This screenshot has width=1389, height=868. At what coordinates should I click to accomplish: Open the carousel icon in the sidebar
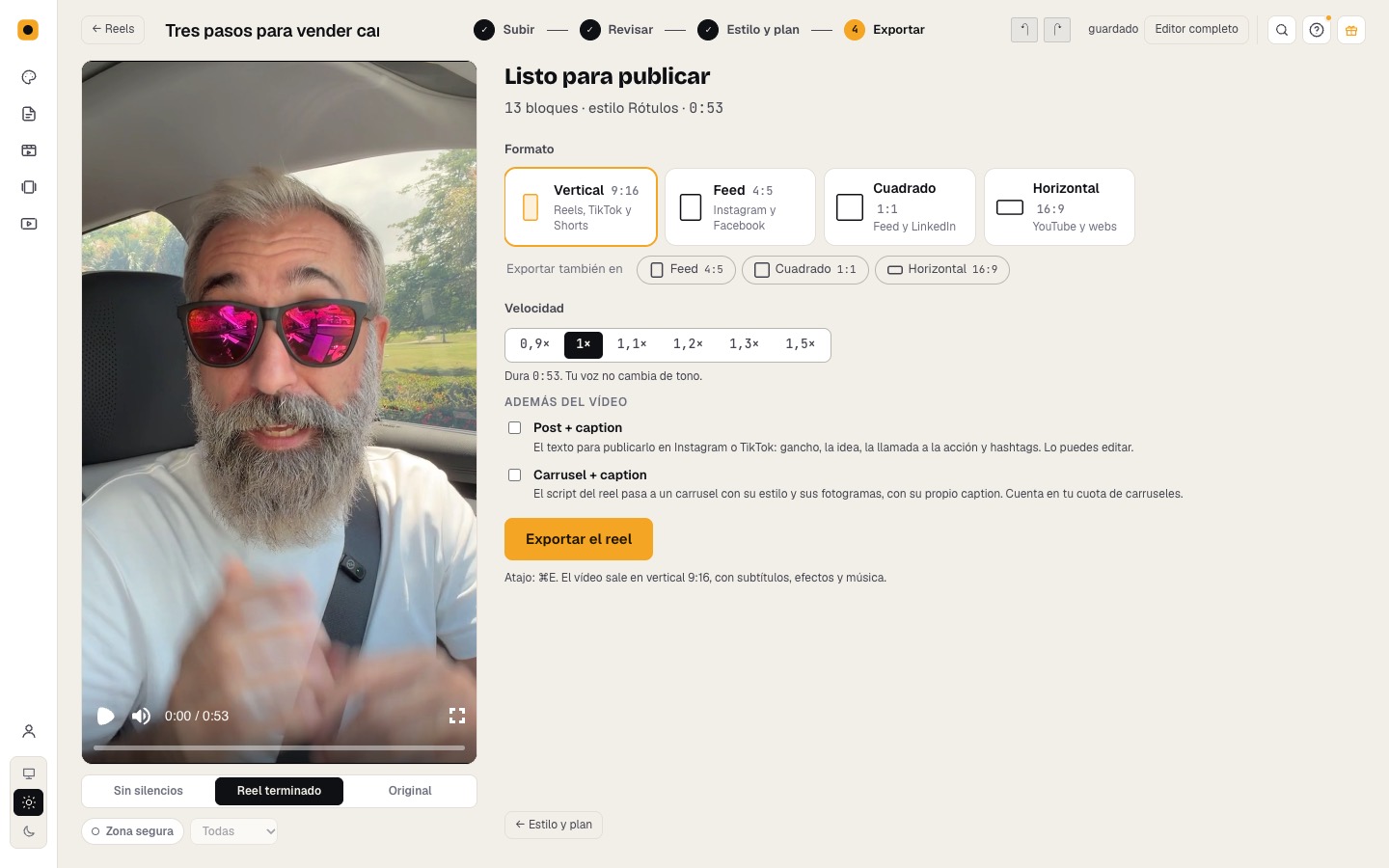click(x=29, y=187)
